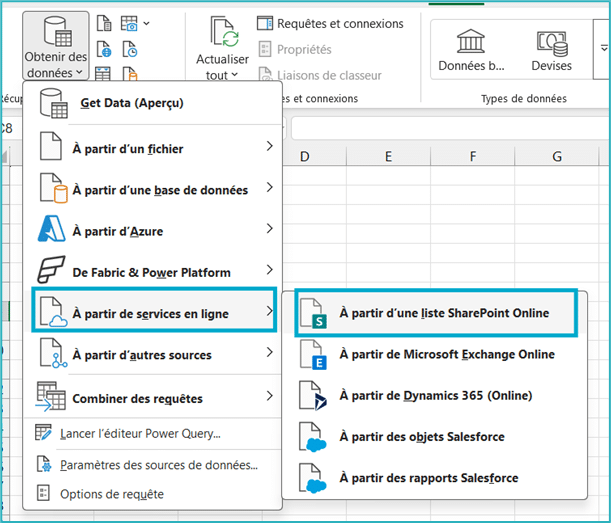Expand chevron beside À partir d'un fichier
Image resolution: width=611 pixels, height=523 pixels.
click(270, 146)
